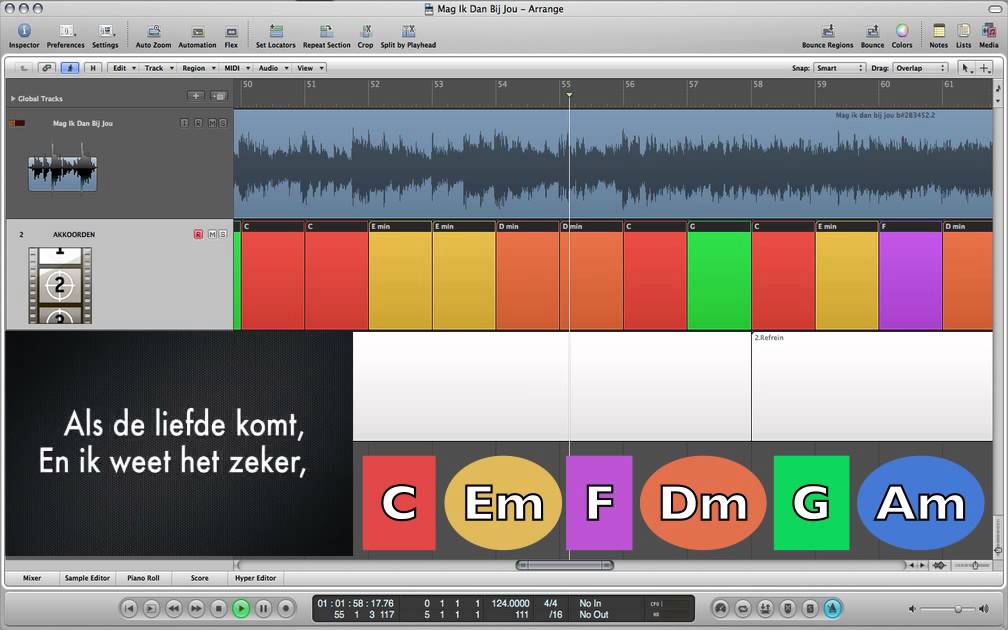Open the Piano Roll tab
The image size is (1008, 630).
[x=143, y=578]
